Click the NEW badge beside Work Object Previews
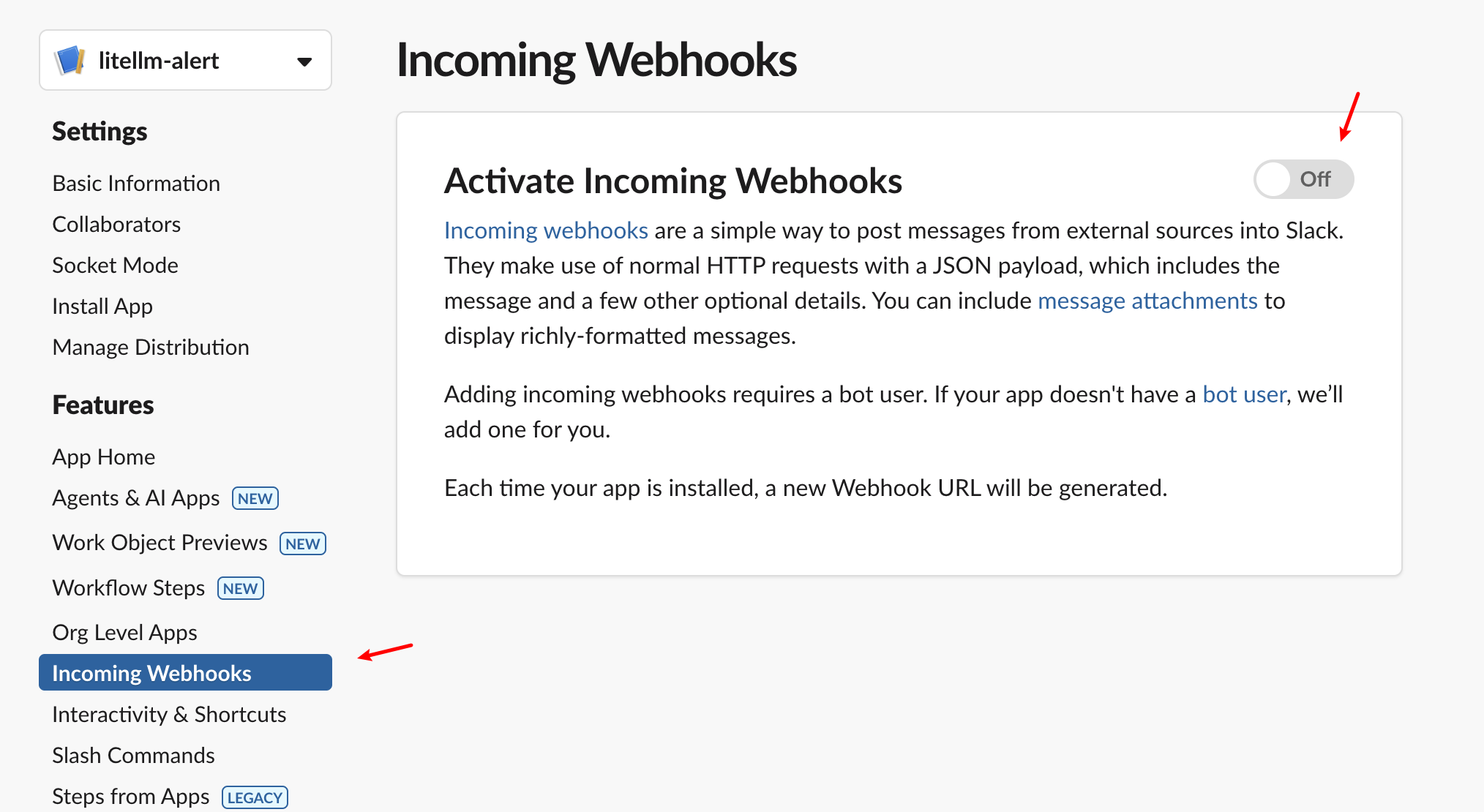 point(302,543)
